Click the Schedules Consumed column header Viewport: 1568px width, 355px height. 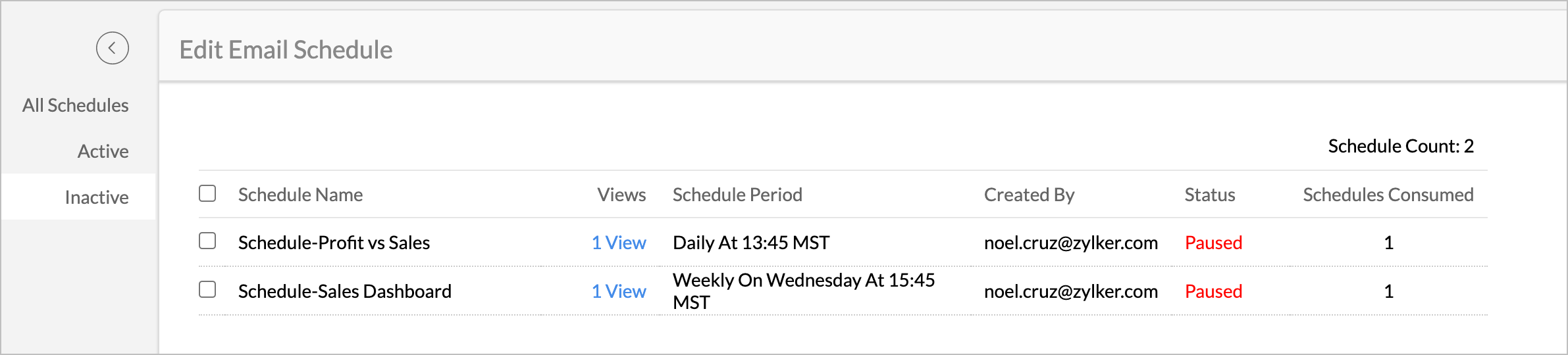pyautogui.click(x=1388, y=195)
